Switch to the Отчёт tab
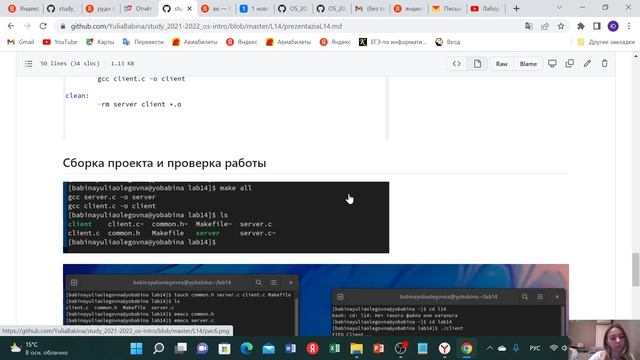Screen dimensions: 640x360 tap(138, 8)
